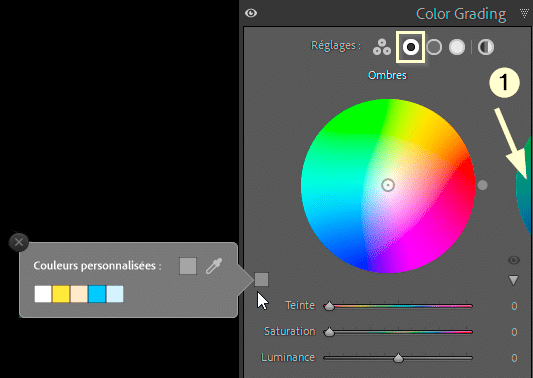Click the gray swatch below the wheel
Viewport: 533px width, 378px height.
click(261, 279)
